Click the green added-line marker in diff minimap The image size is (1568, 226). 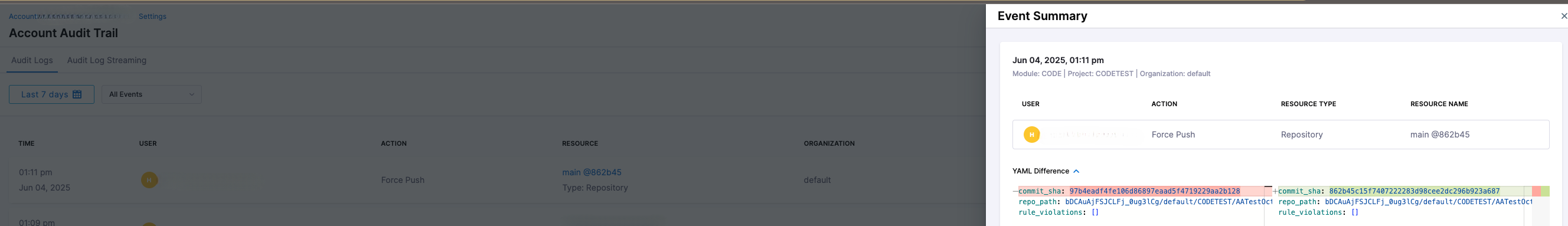pos(1546,191)
